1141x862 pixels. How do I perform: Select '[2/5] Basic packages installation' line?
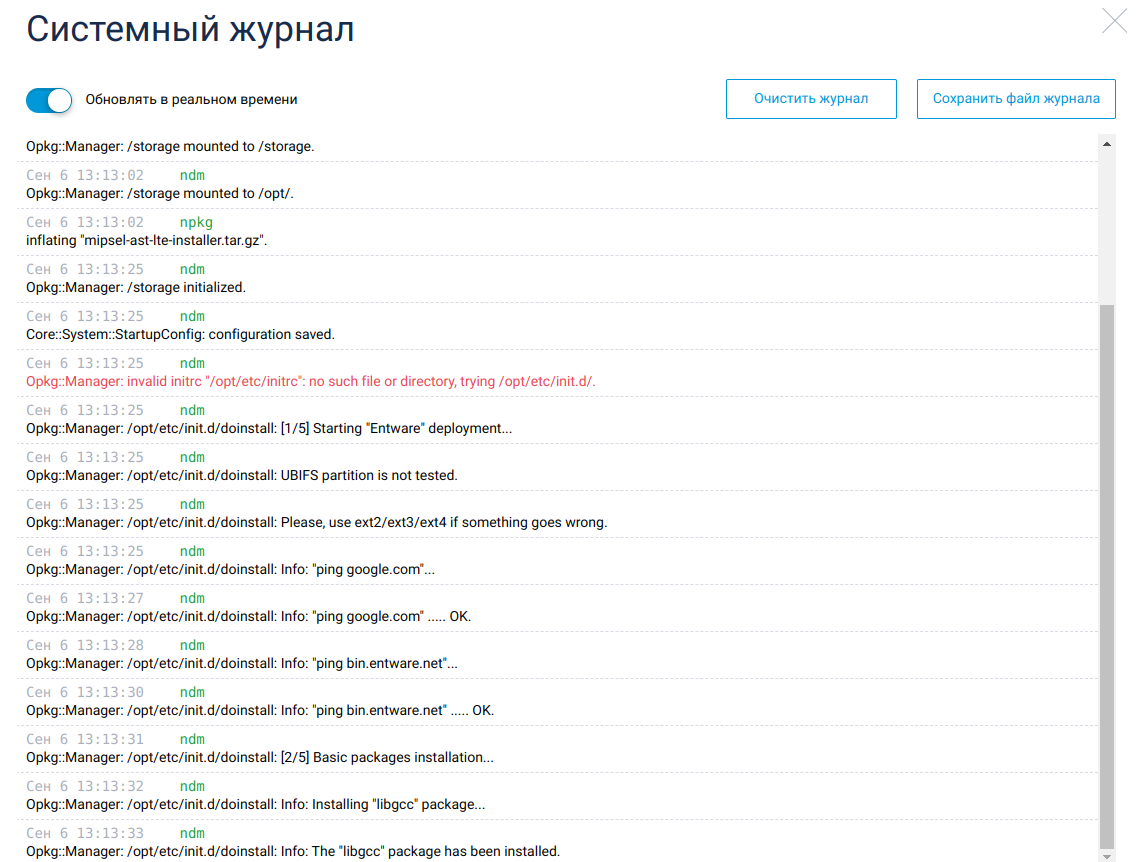260,757
